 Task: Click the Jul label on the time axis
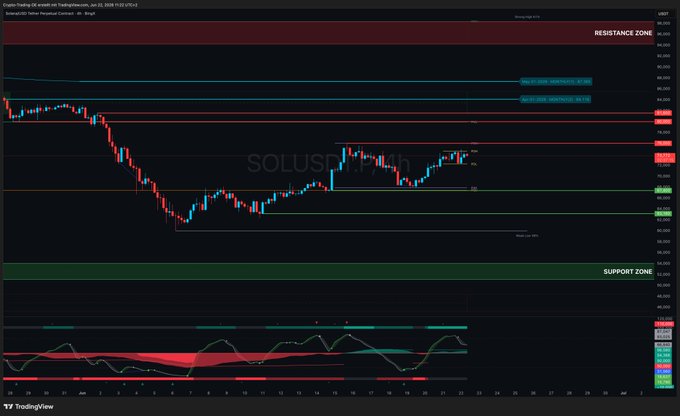[x=624, y=393]
